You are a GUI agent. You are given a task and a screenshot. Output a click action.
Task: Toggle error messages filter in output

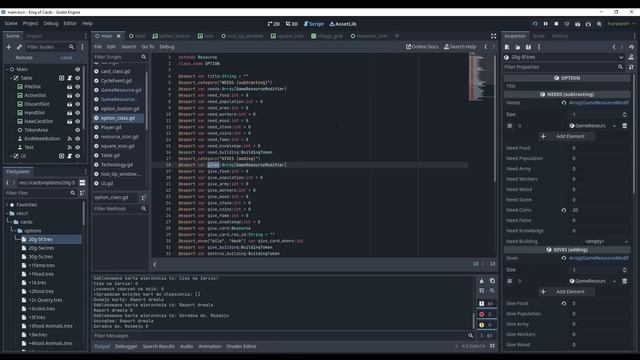tap(487, 314)
